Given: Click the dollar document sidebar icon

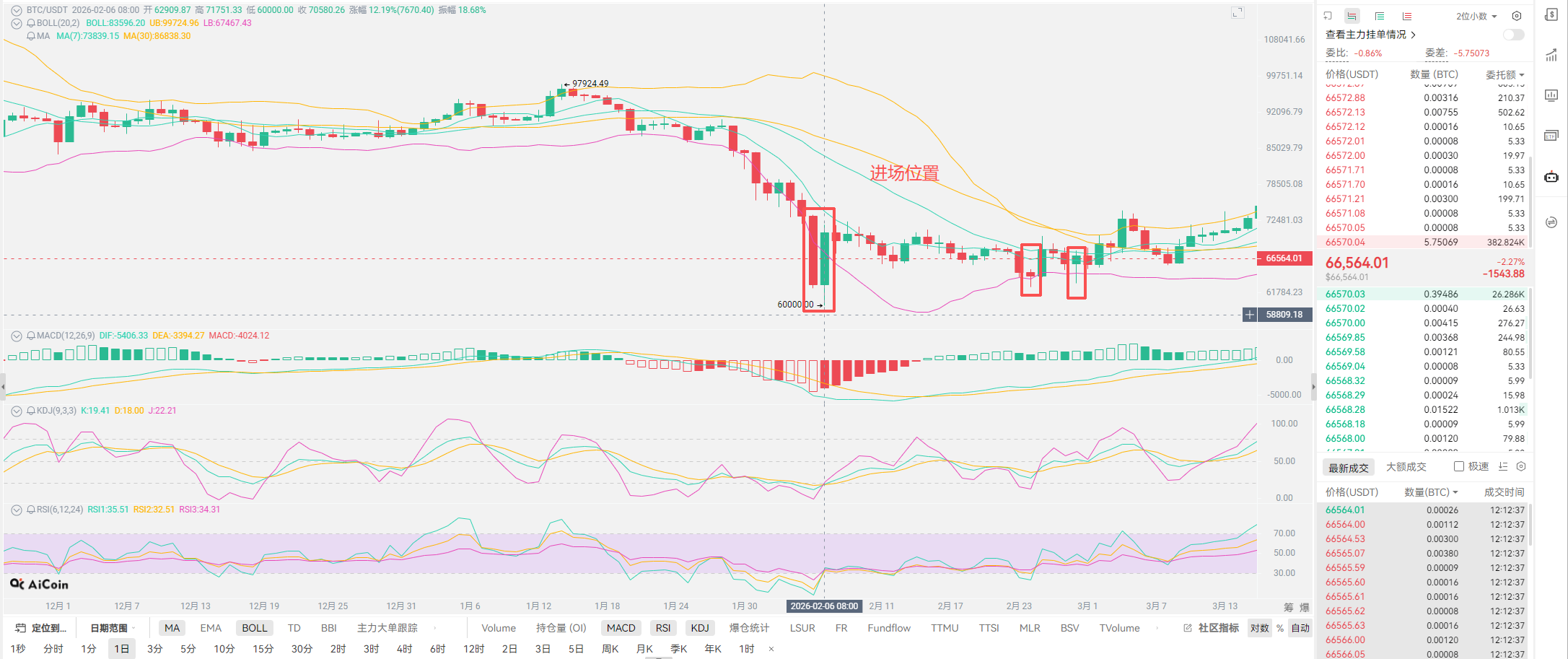Looking at the screenshot, I should click(1551, 15).
